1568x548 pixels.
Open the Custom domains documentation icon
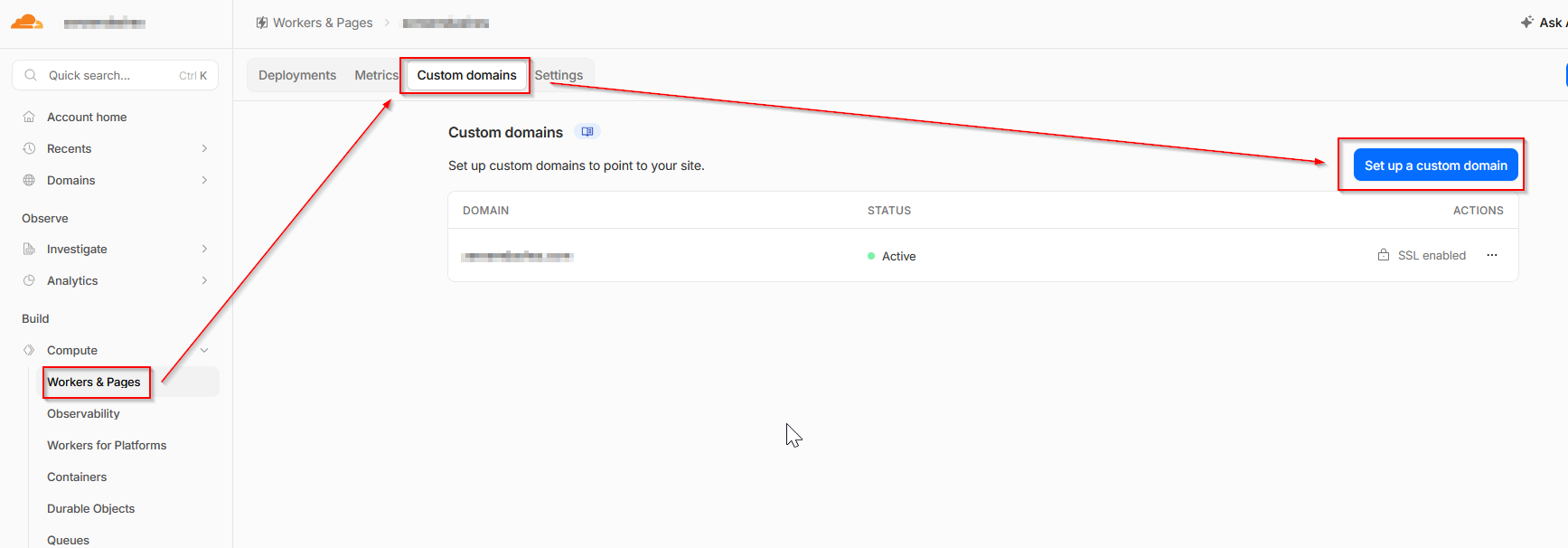(x=587, y=132)
